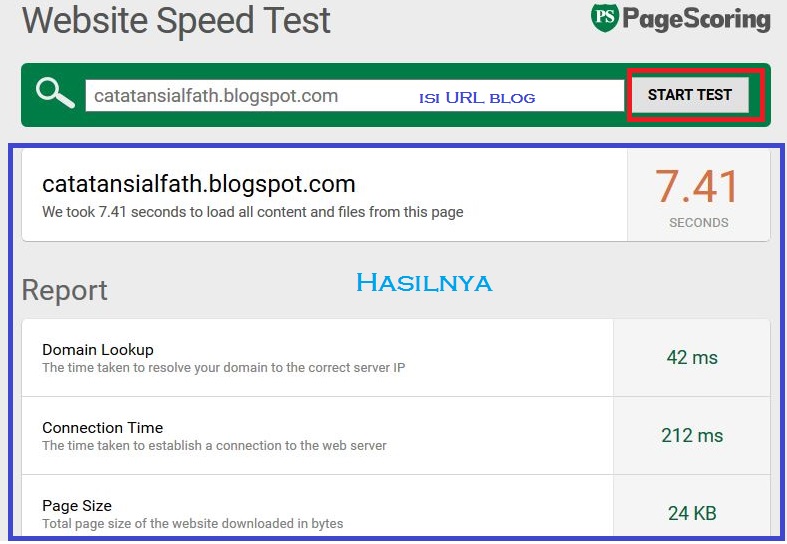The width and height of the screenshot is (787, 544).
Task: Select the Website Speed Test heading
Action: click(x=176, y=21)
